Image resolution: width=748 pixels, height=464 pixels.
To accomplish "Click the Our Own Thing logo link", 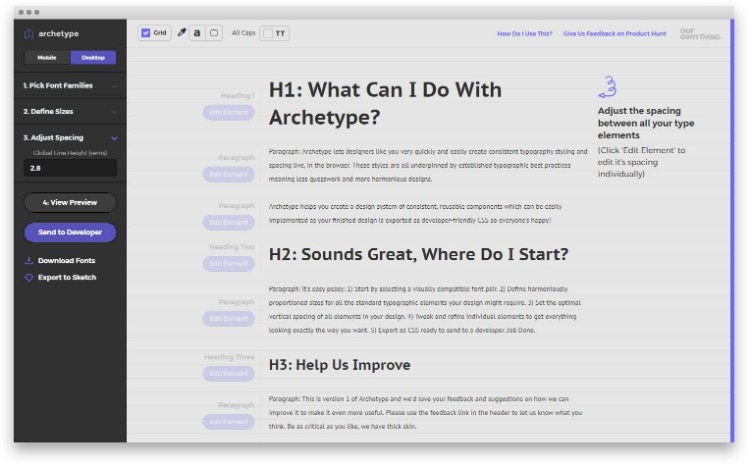I will [x=700, y=34].
